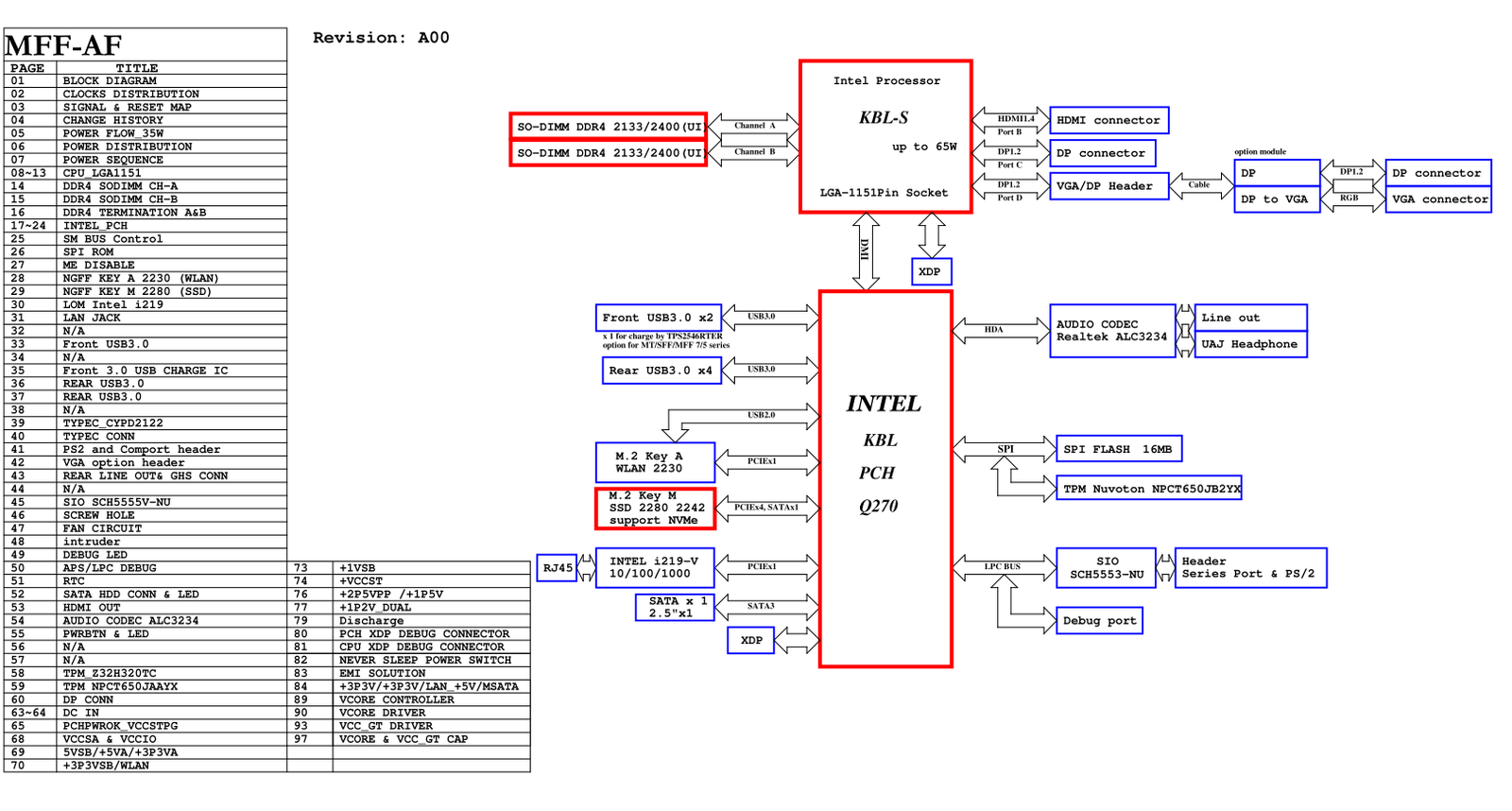The image size is (1512, 811).
Task: Select the VGA connector block
Action: [x=1438, y=199]
